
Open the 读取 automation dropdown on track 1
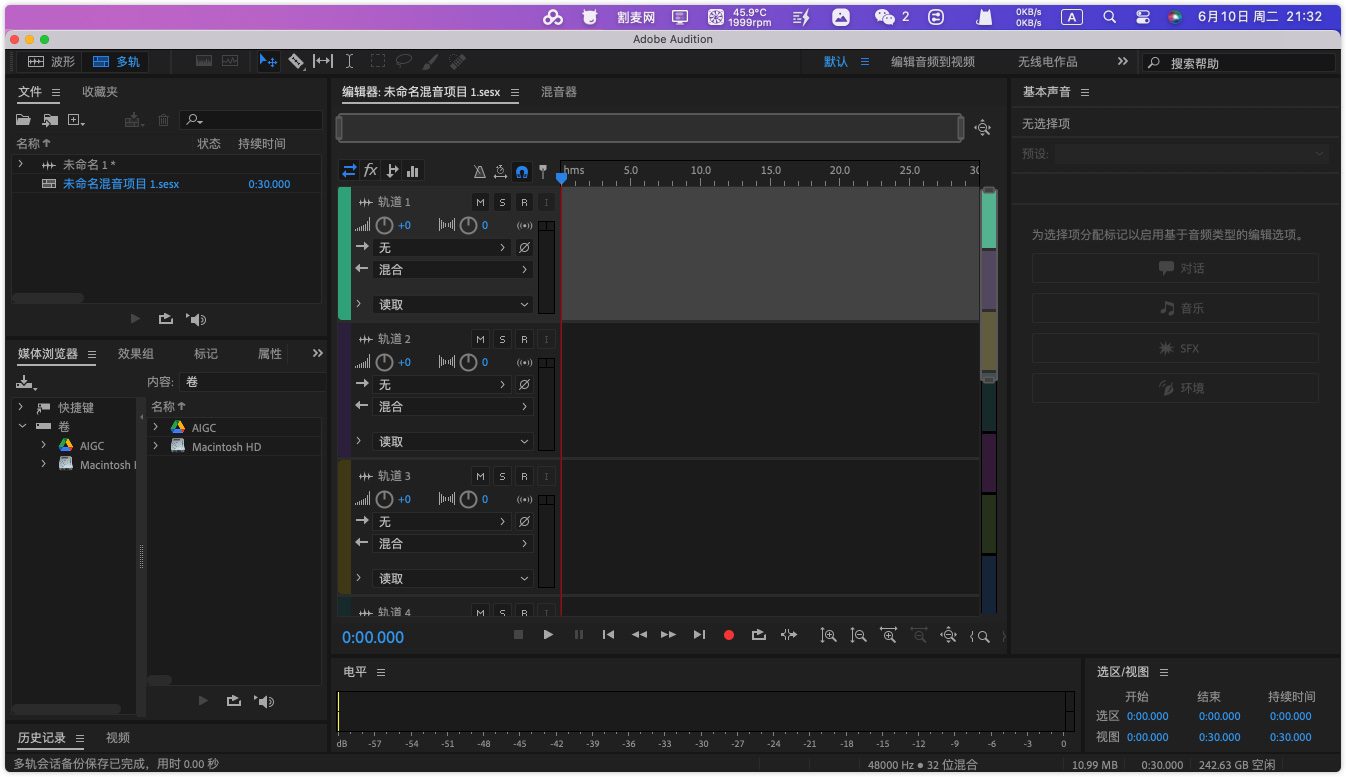click(453, 304)
